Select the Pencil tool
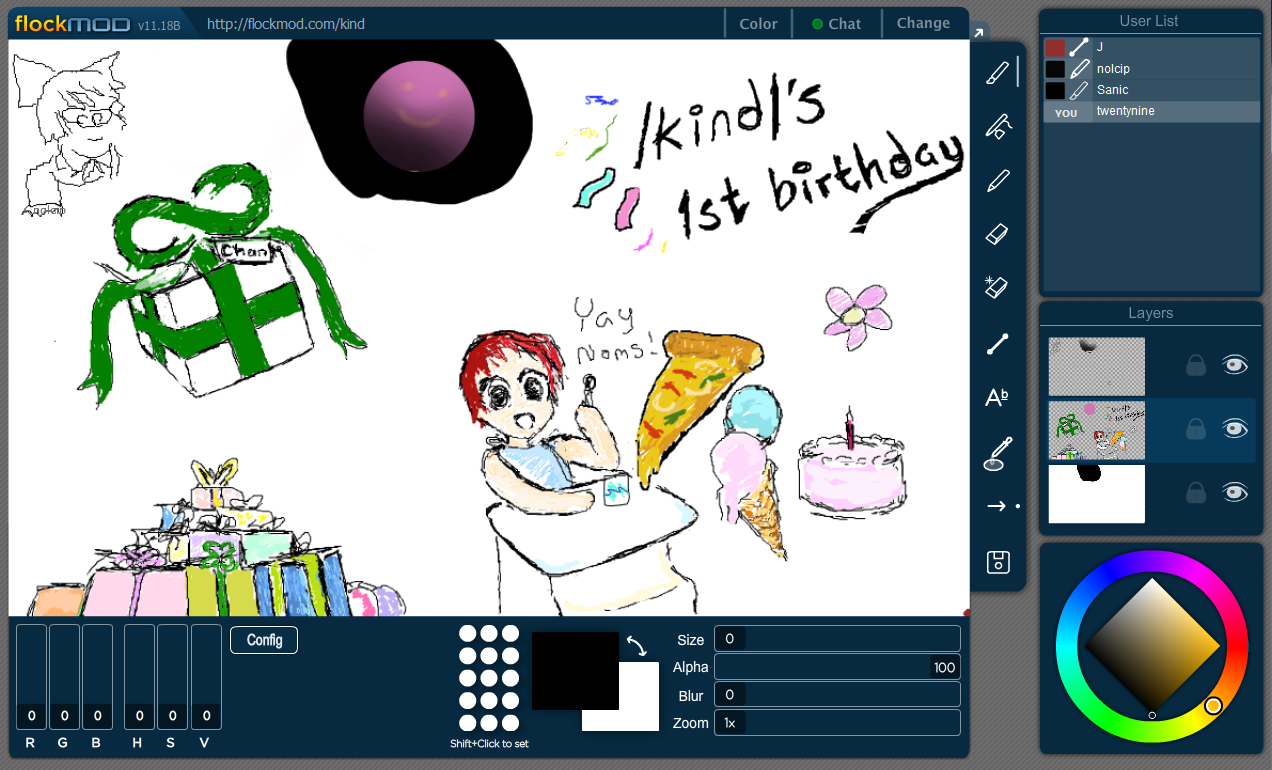 pos(998,181)
